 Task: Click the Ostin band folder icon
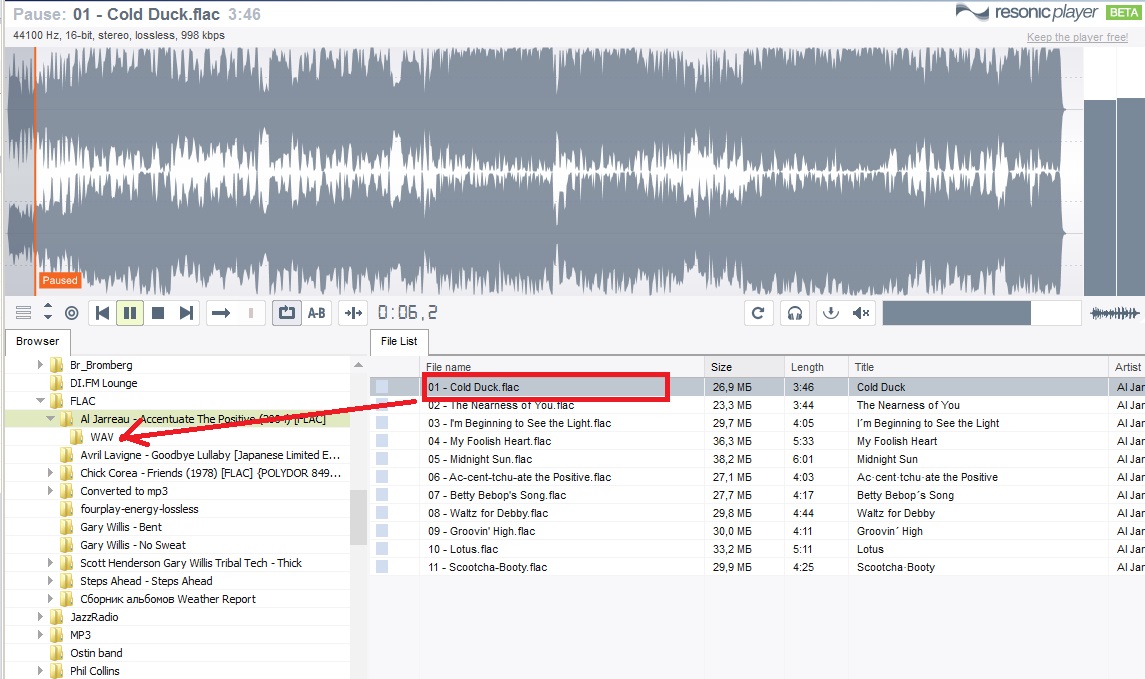tap(56, 653)
